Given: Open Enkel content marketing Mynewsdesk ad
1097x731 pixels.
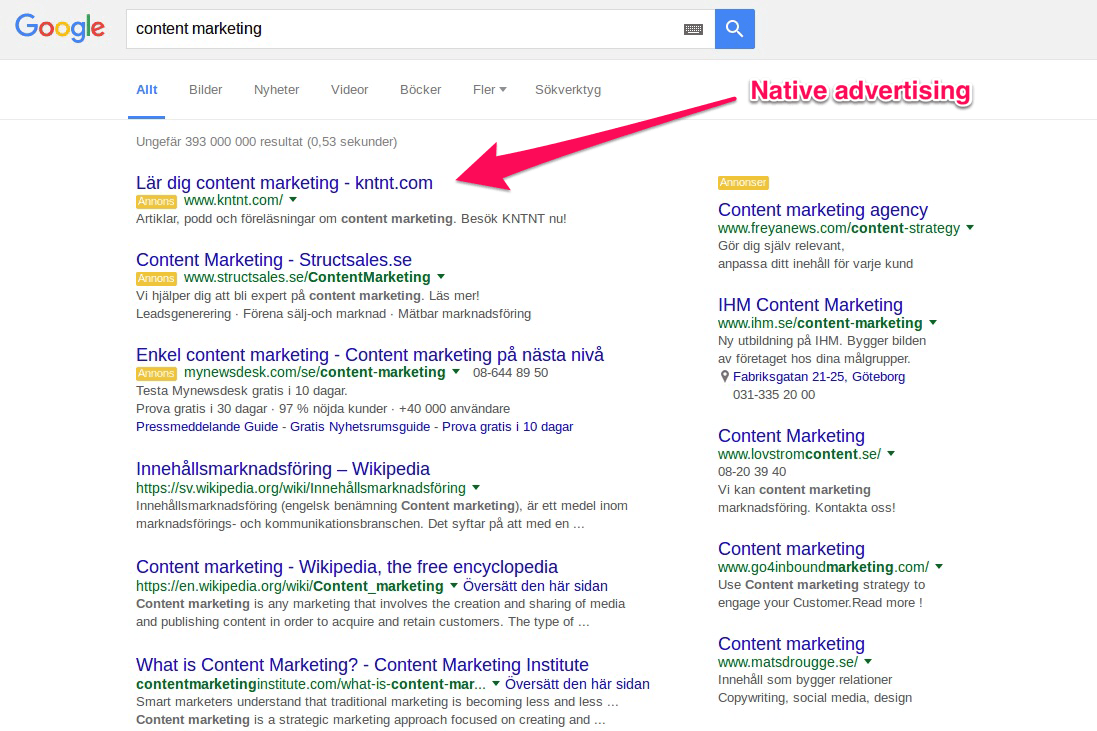Looking at the screenshot, I should click(369, 355).
